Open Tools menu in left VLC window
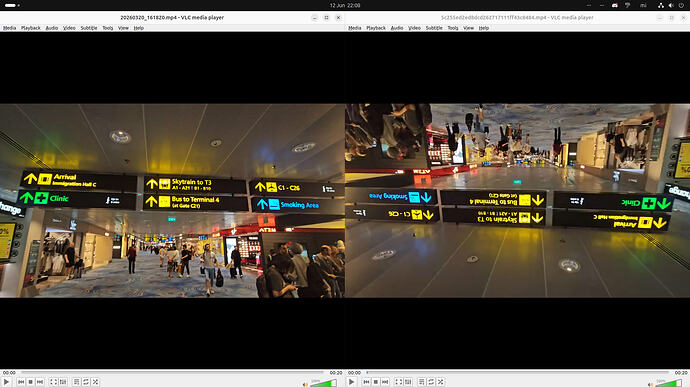Image resolution: width=690 pixels, height=387 pixels. coord(108,28)
